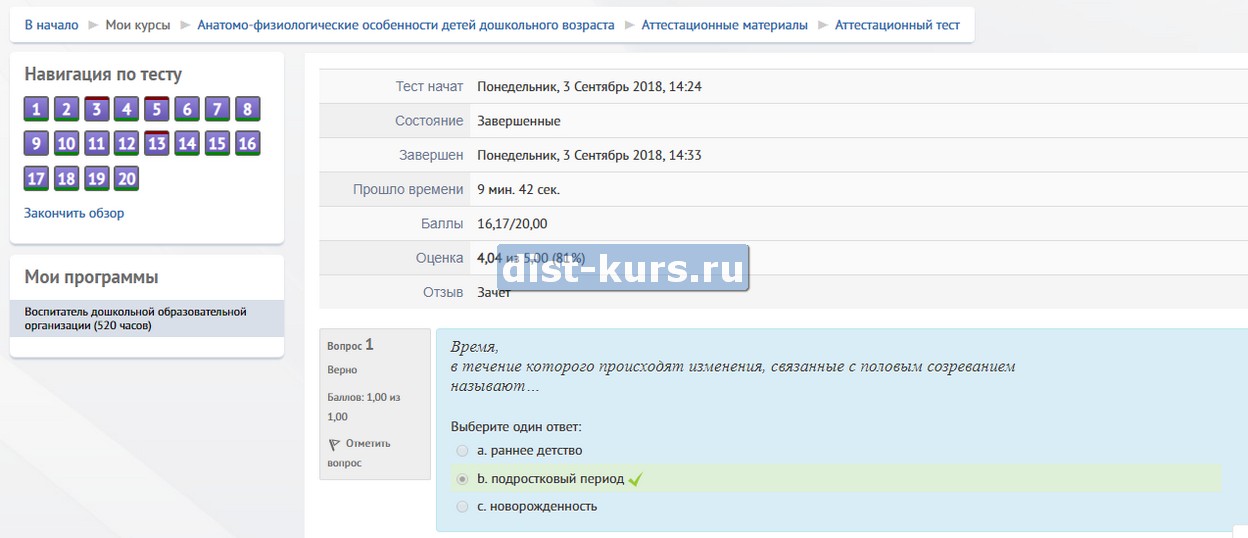The width and height of the screenshot is (1248, 538).
Task: Click 'Закончить обзор' link
Action: coord(74,213)
